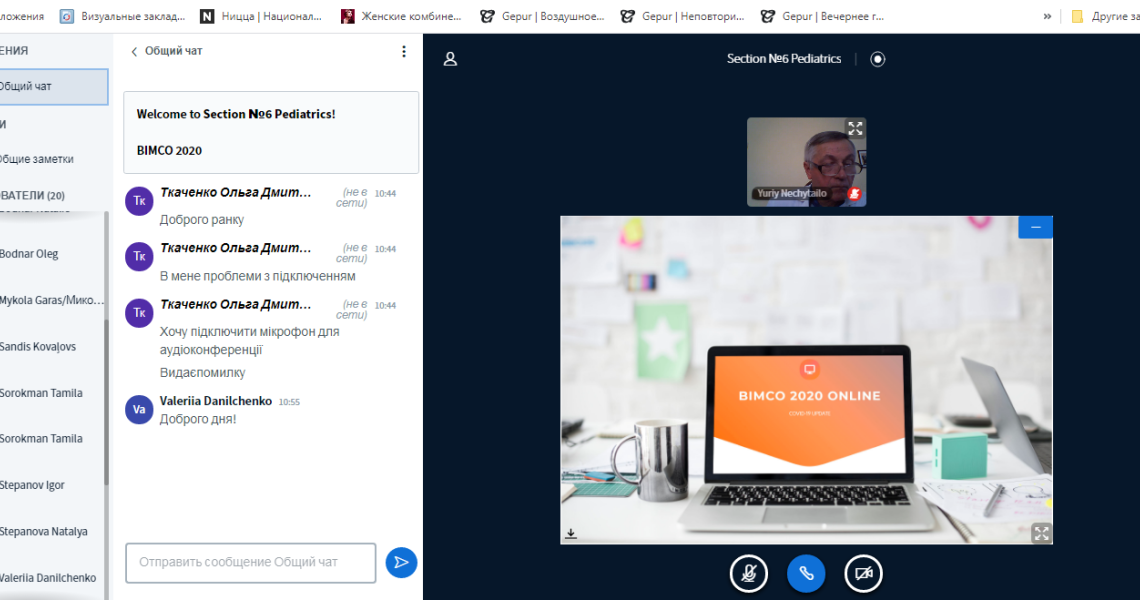Open the 'Визуальные заклад...' bookmark
Image resolution: width=1140 pixels, height=600 pixels.
[123, 16]
